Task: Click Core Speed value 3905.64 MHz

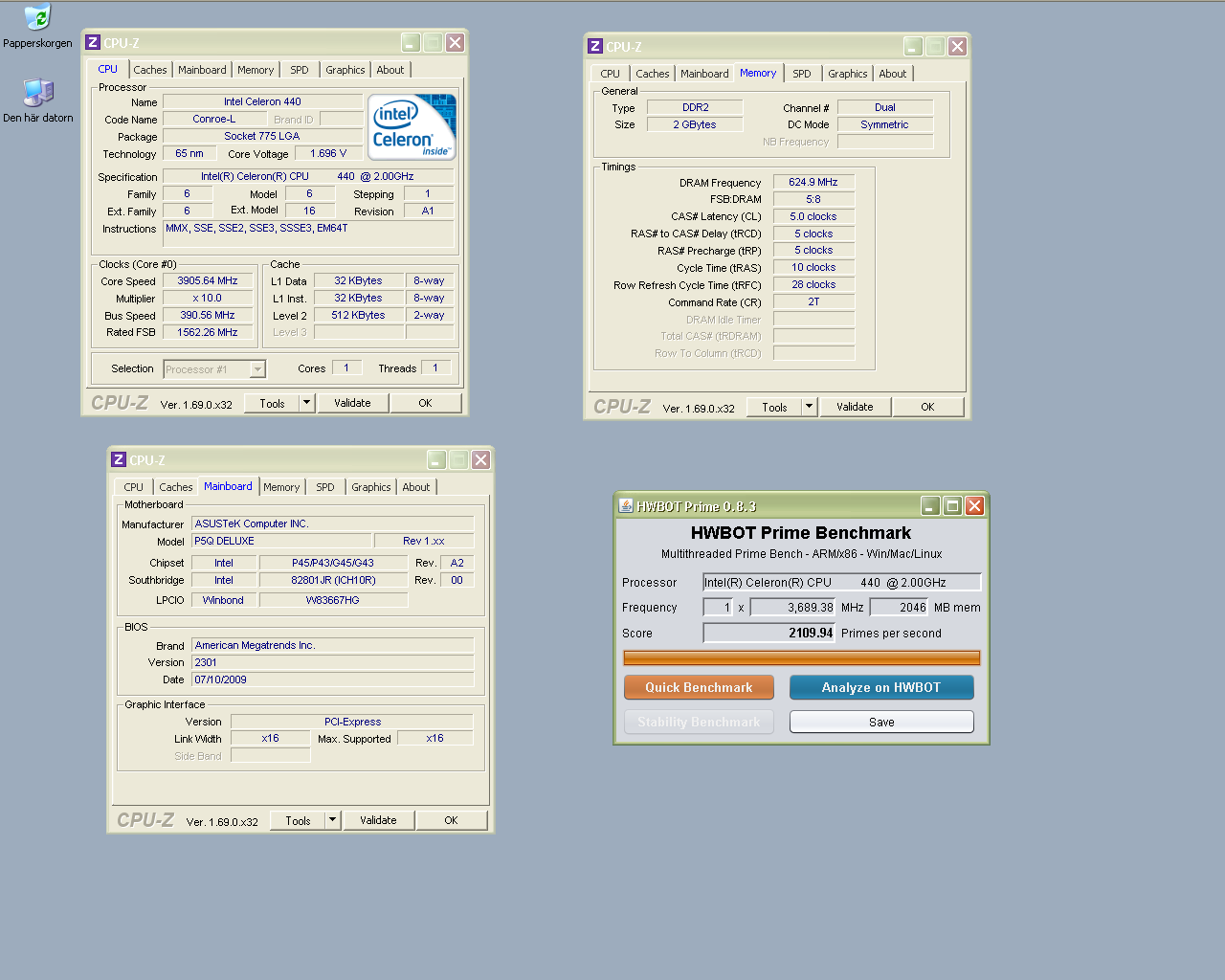Action: coord(208,280)
